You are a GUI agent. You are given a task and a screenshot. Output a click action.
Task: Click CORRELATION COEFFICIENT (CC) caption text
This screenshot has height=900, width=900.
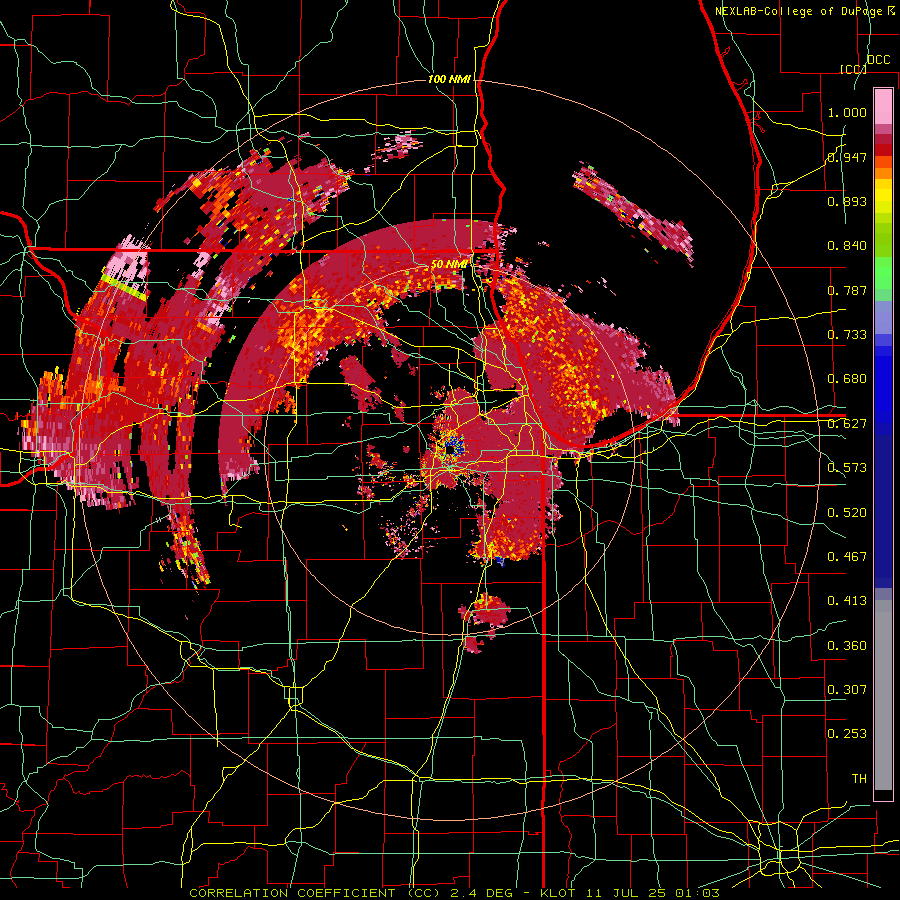pos(315,893)
